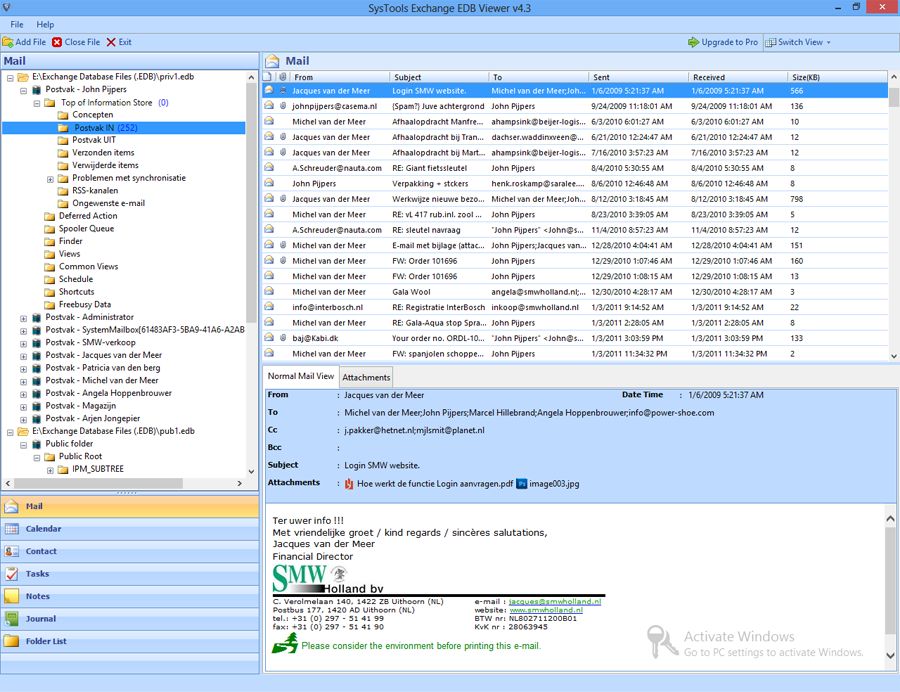Viewport: 900px width, 692px height.
Task: Open the www.smwholland.nl website link
Action: [546, 610]
